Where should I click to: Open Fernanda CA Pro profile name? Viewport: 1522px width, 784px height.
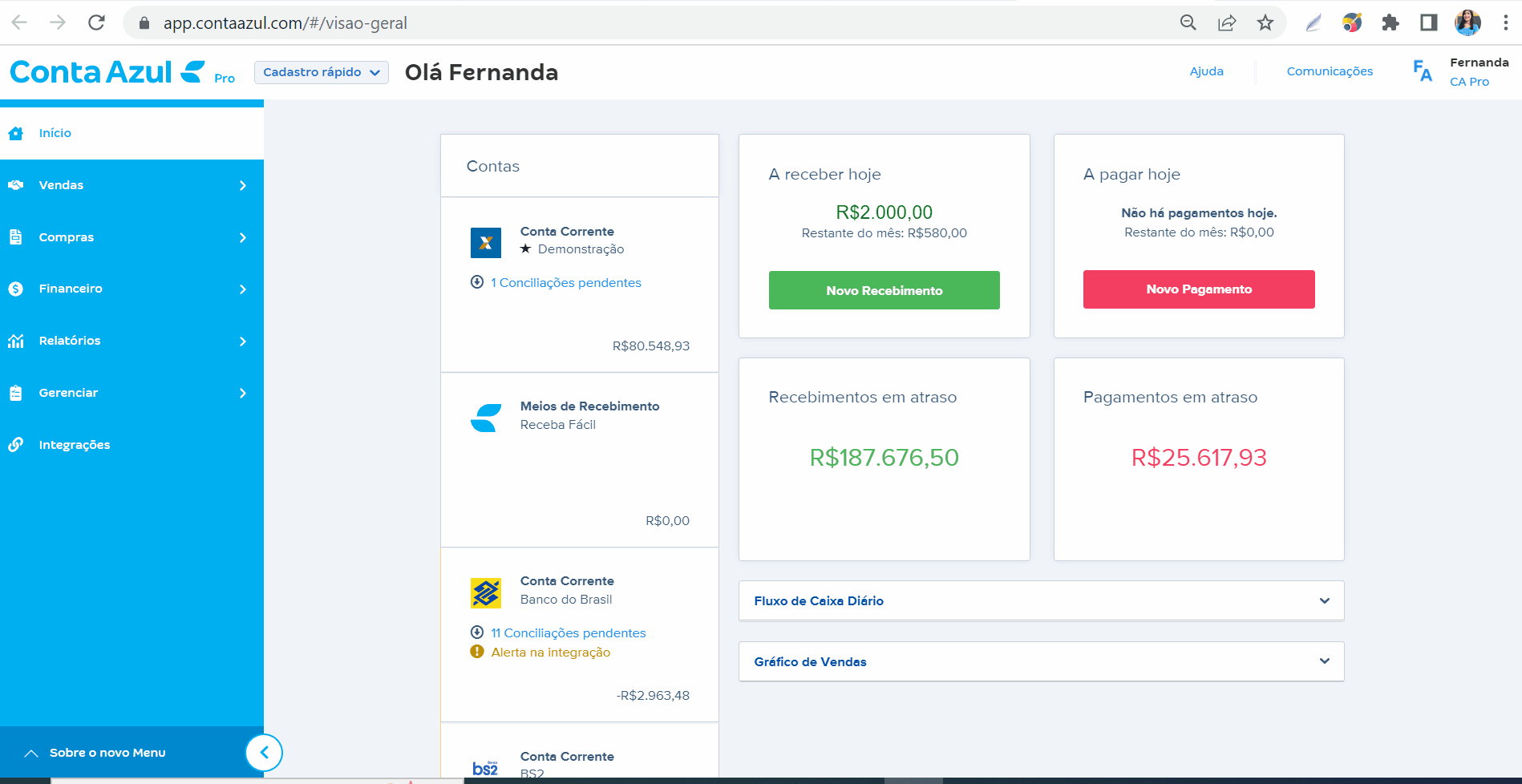pyautogui.click(x=1479, y=71)
